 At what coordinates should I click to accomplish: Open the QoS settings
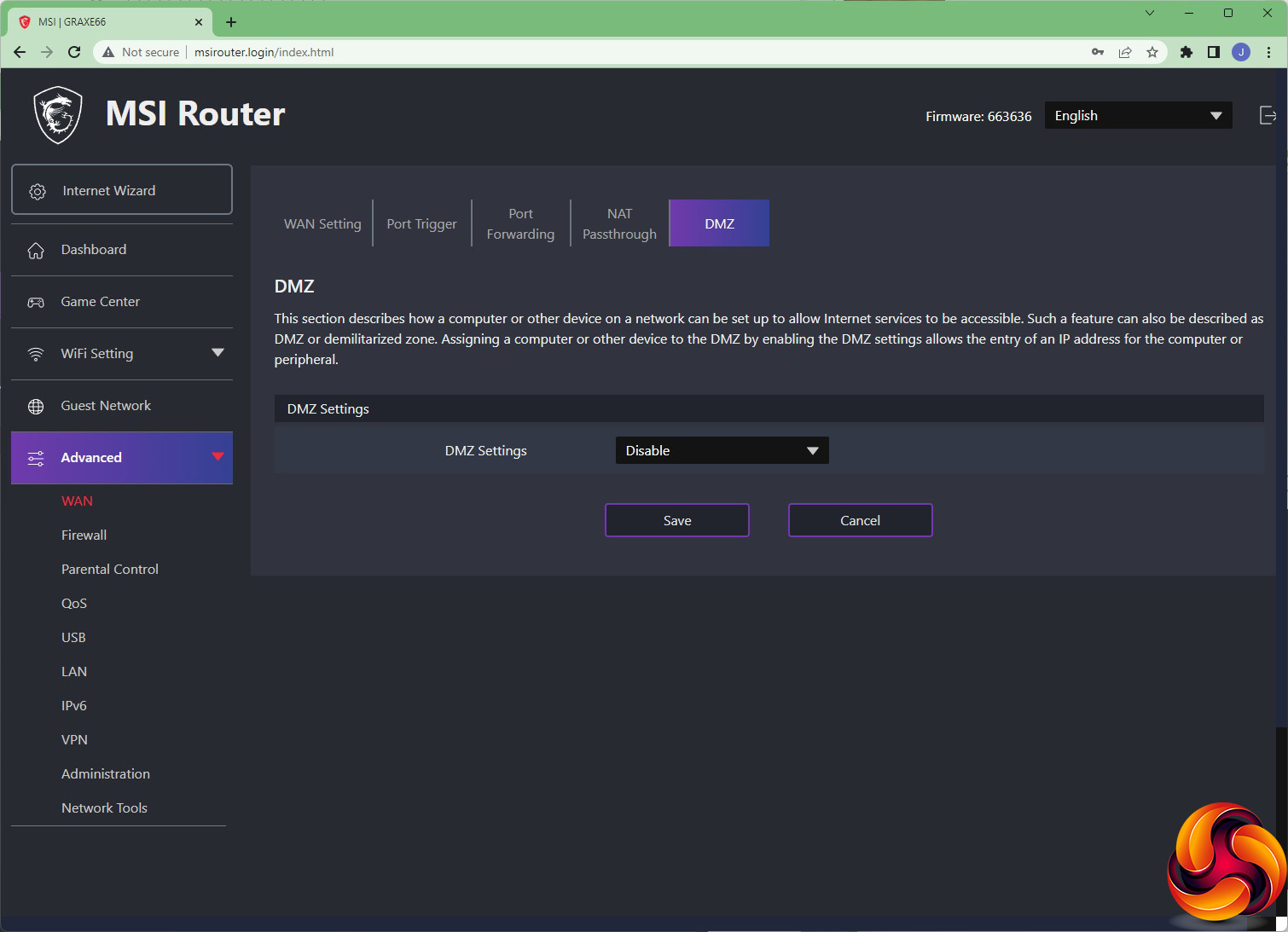tap(74, 604)
